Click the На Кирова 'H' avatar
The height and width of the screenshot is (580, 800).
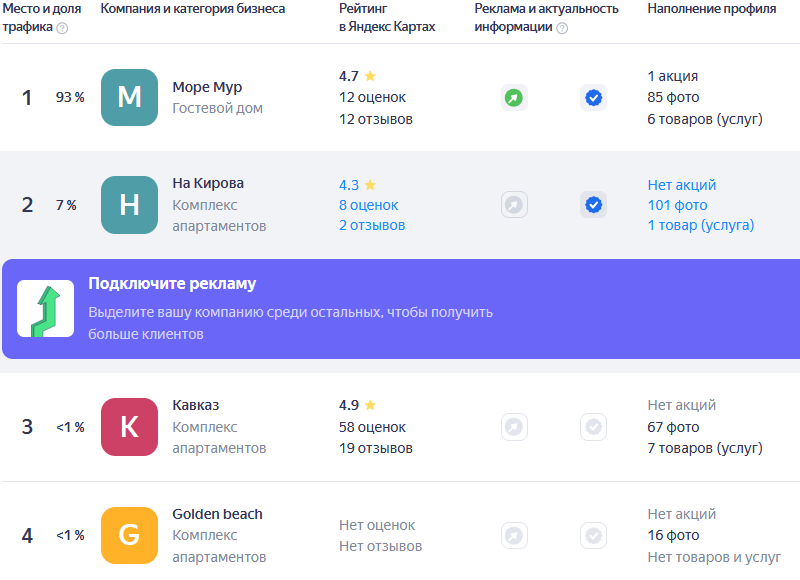click(x=130, y=205)
